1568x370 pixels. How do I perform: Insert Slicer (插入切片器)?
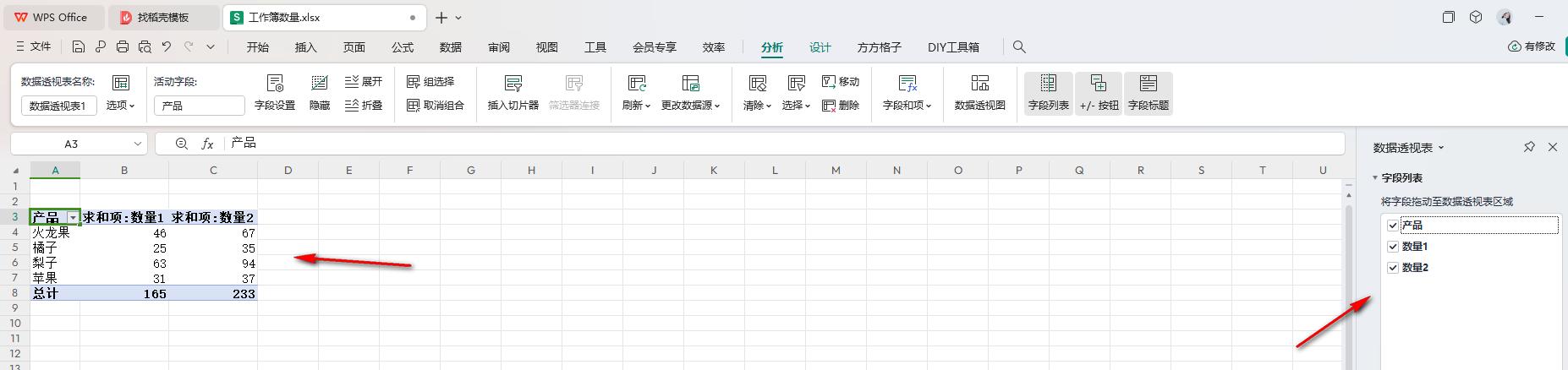513,93
